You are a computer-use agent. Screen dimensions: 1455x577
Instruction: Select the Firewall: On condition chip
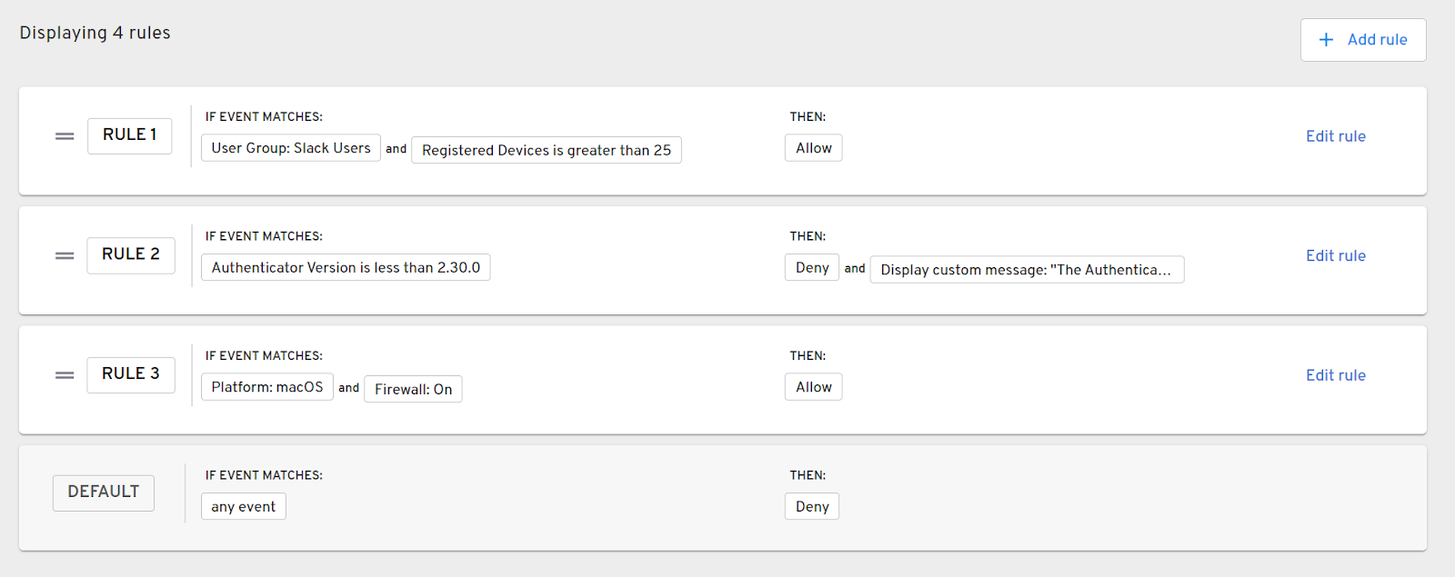click(413, 389)
